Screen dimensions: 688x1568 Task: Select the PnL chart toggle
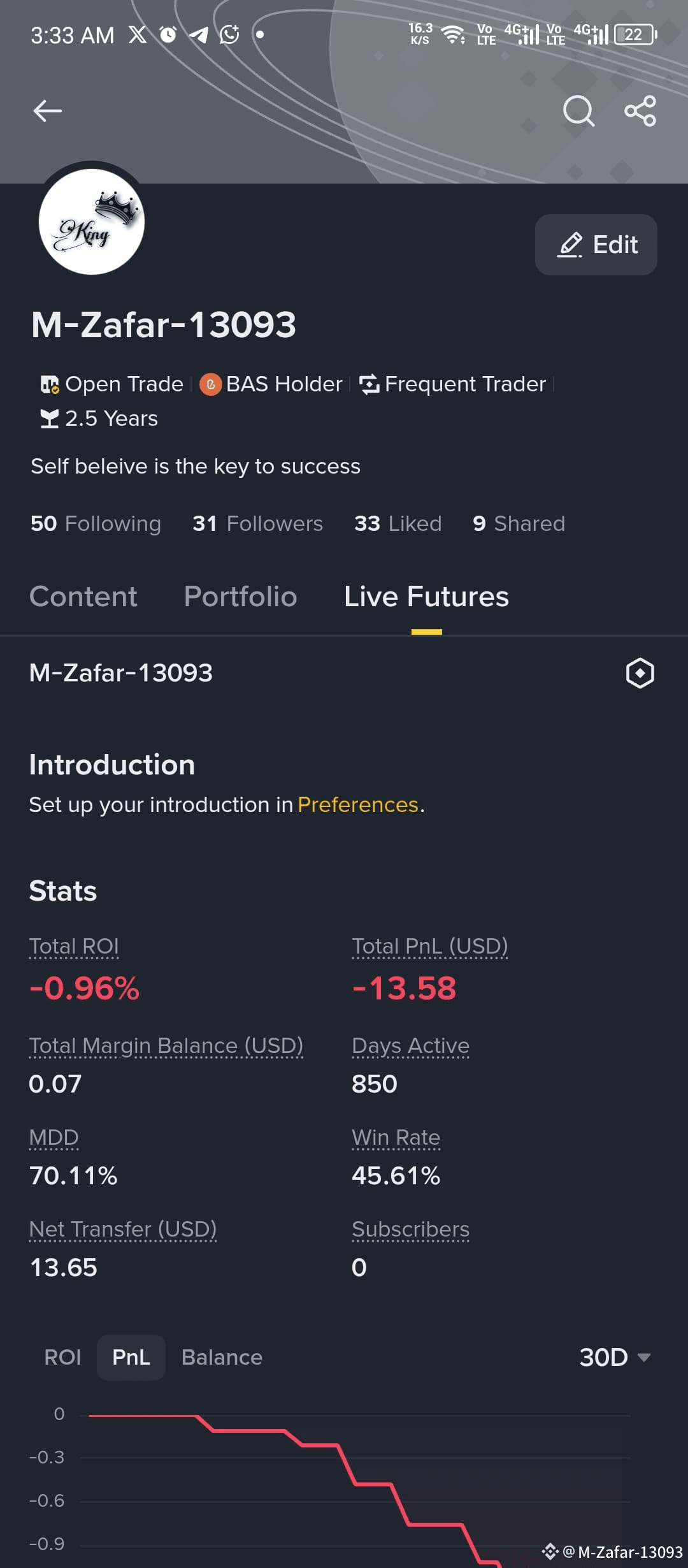(131, 1357)
